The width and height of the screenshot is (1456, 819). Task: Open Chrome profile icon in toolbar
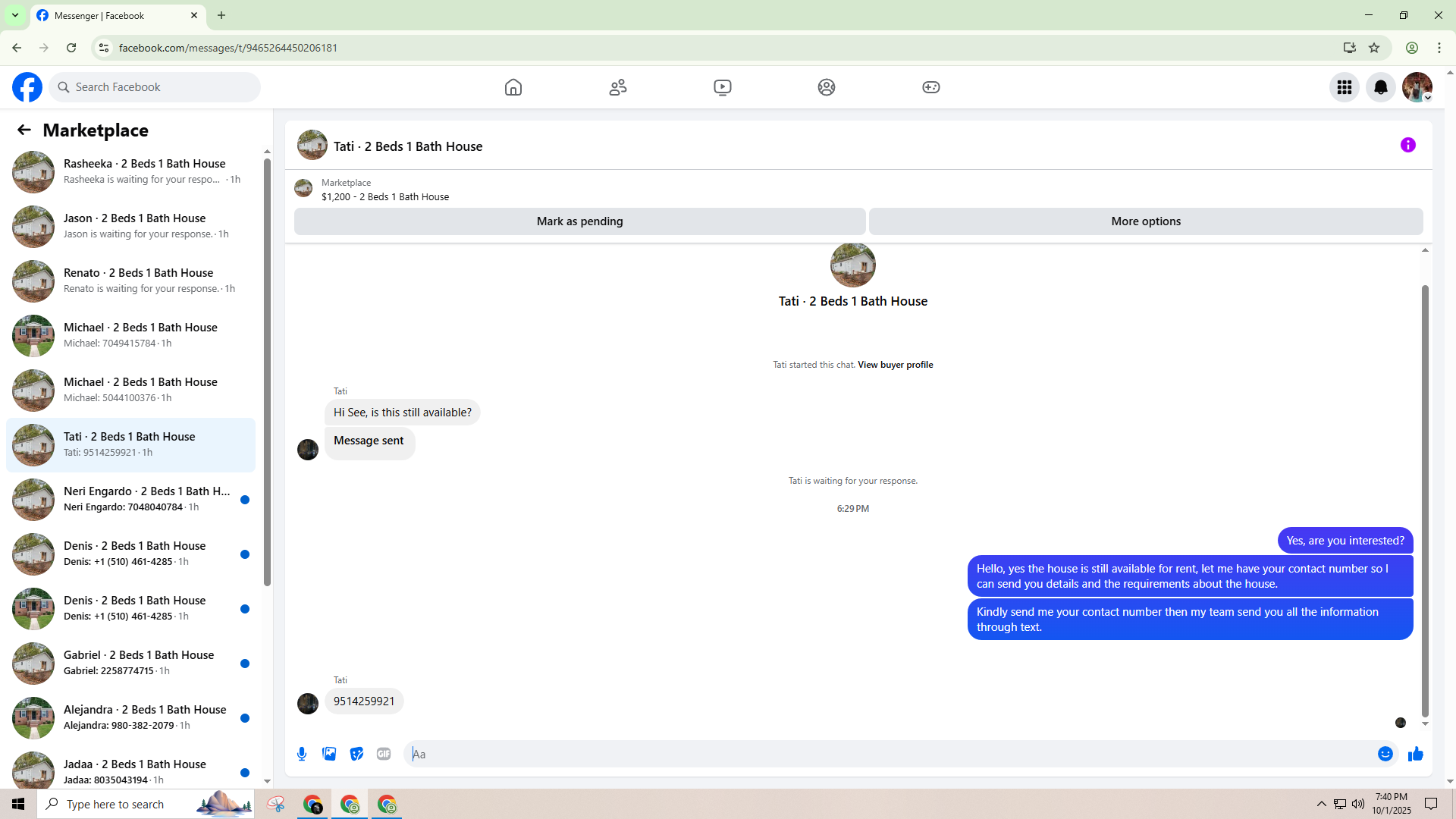click(x=1412, y=48)
